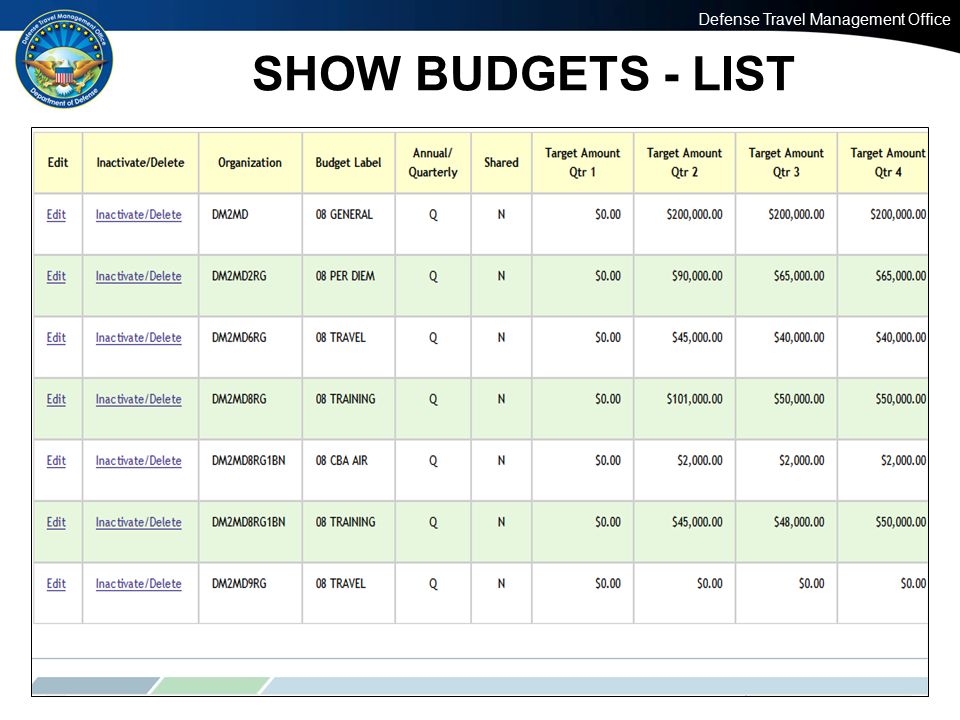
Task: Click Inactivate/Delete for DM2MD9RG row
Action: pyautogui.click(x=138, y=584)
